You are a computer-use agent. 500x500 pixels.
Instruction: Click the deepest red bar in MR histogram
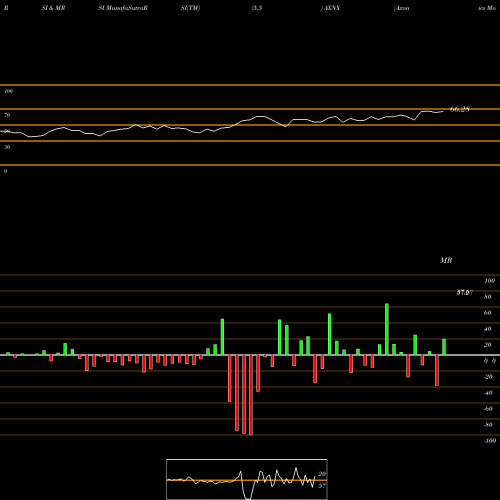click(251, 395)
